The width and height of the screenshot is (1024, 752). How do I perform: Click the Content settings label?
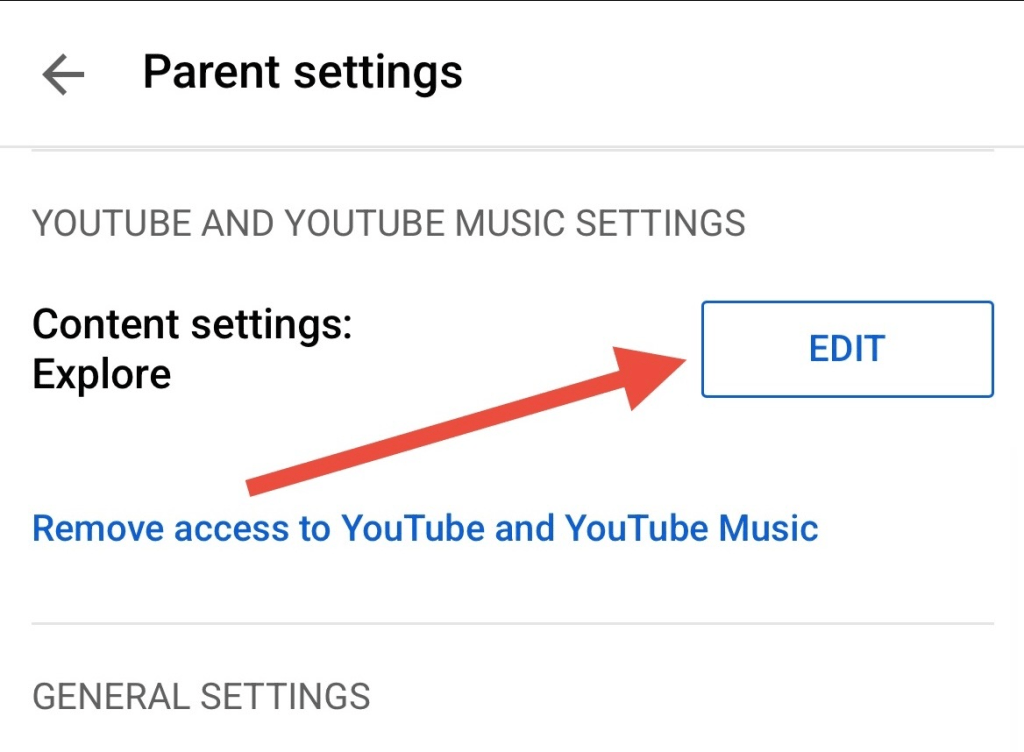(x=192, y=324)
